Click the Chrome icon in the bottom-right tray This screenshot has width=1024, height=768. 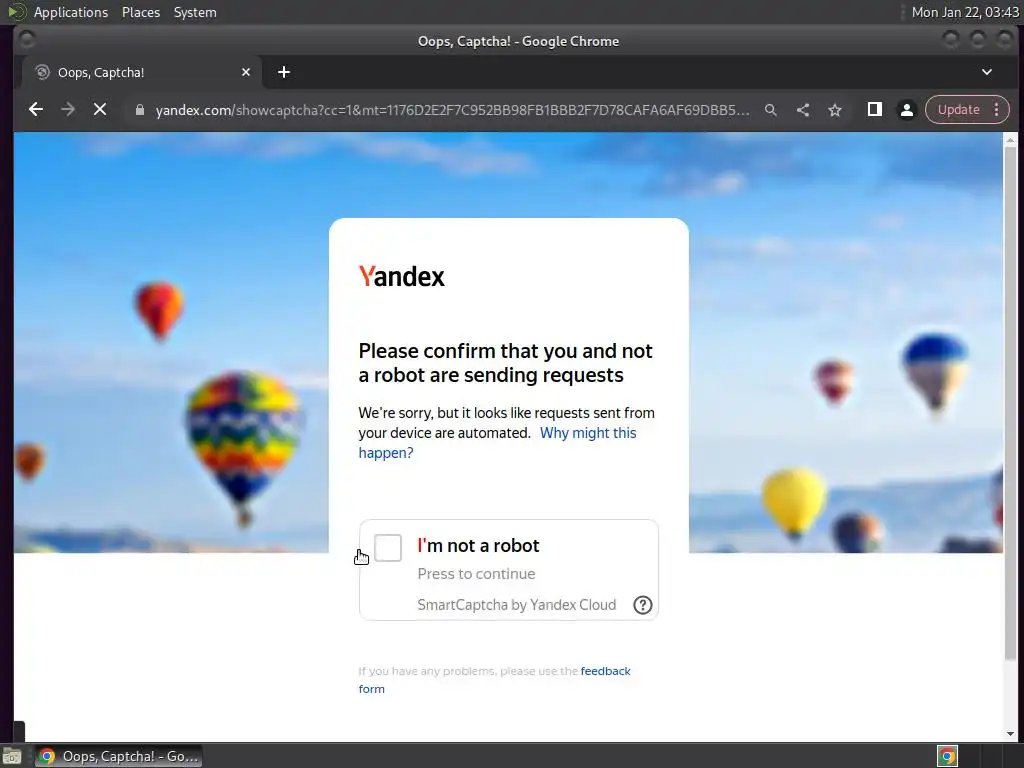pyautogui.click(x=947, y=756)
